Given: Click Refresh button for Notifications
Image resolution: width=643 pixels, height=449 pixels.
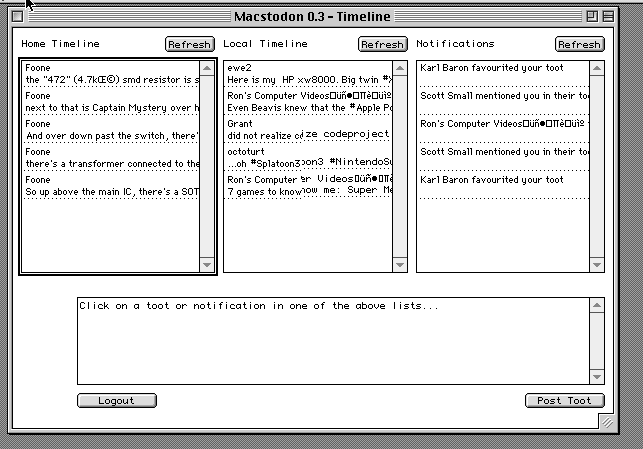Looking at the screenshot, I should point(579,45).
